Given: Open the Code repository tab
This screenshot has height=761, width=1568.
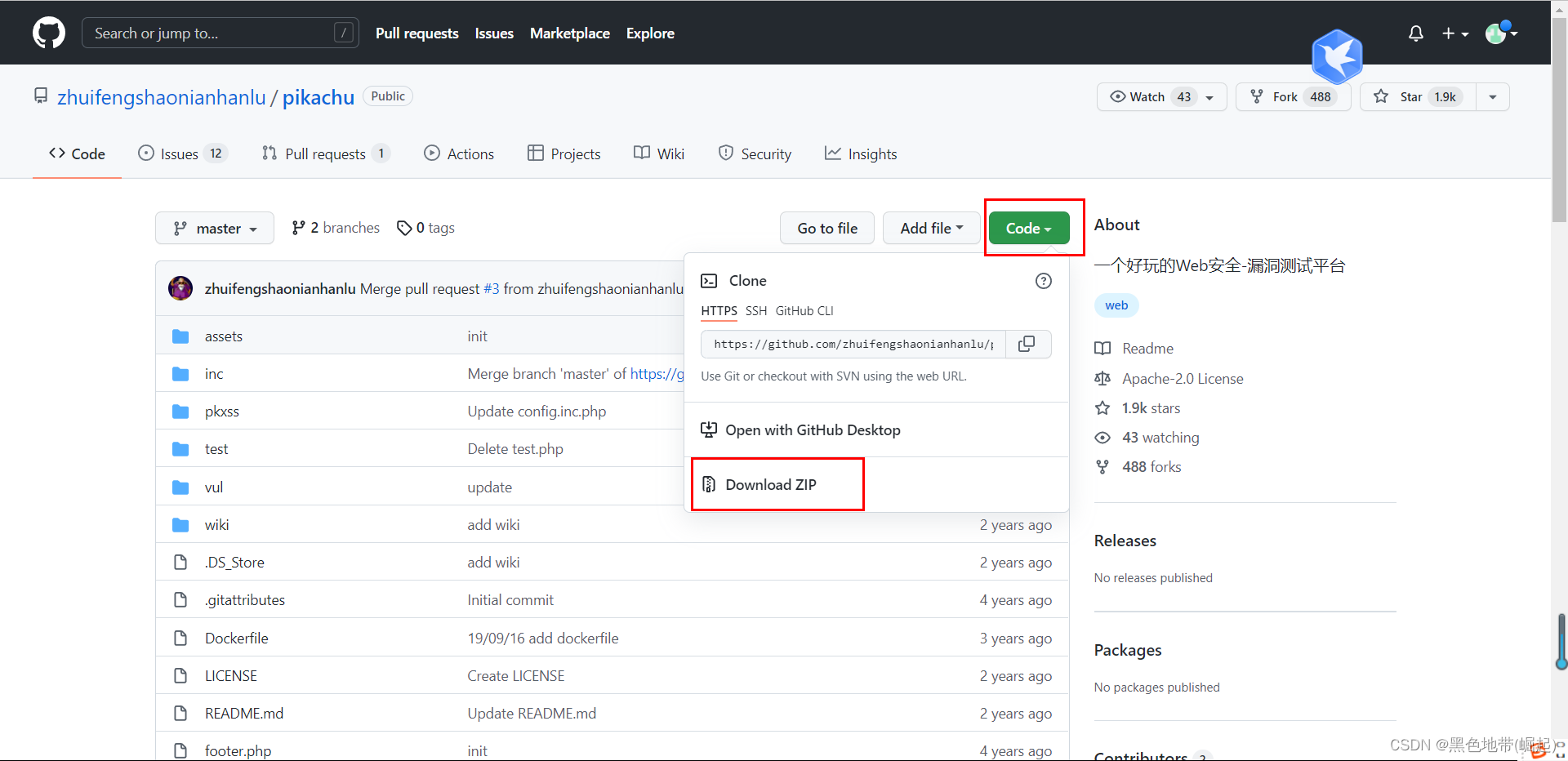Looking at the screenshot, I should (77, 154).
